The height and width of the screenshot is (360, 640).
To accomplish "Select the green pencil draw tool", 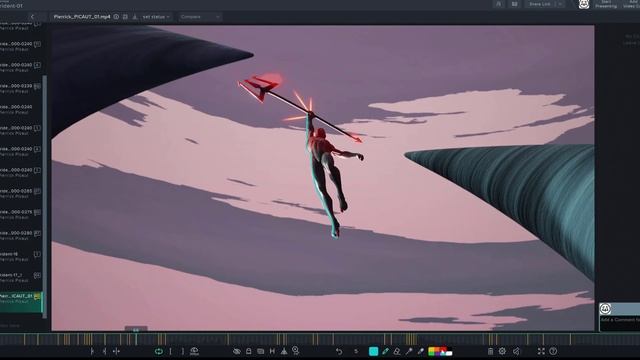I will pyautogui.click(x=385, y=351).
